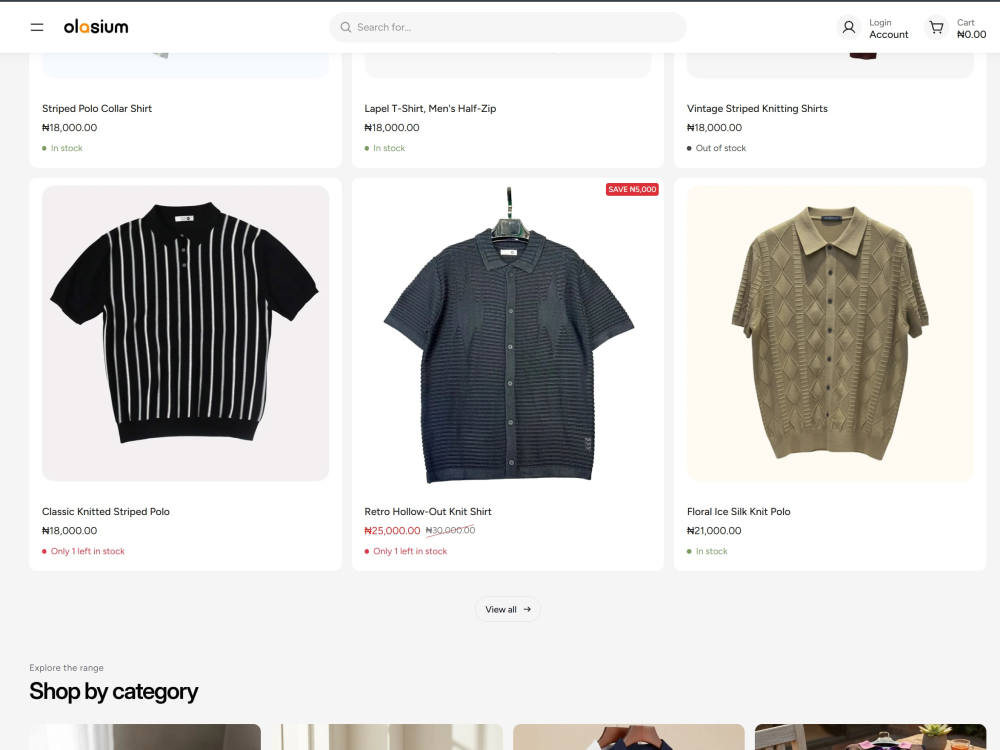Focus the Search for... field
Image resolution: width=1000 pixels, height=750 pixels.
(x=508, y=27)
